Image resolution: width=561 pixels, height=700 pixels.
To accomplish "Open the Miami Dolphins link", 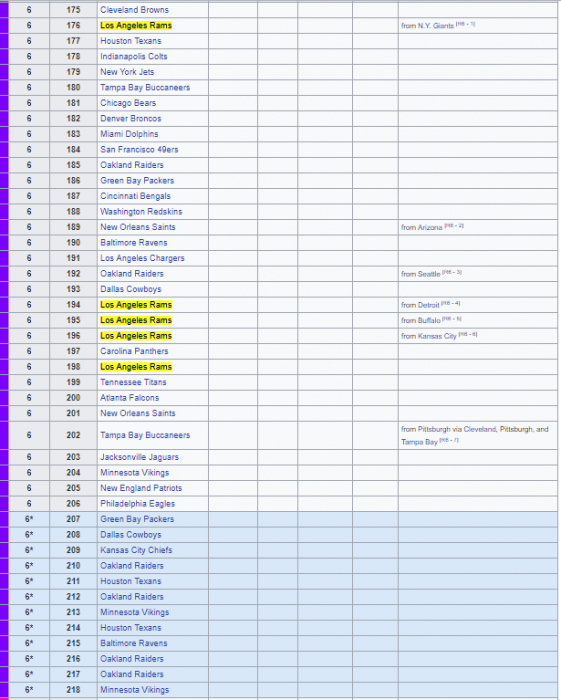I will (129, 134).
